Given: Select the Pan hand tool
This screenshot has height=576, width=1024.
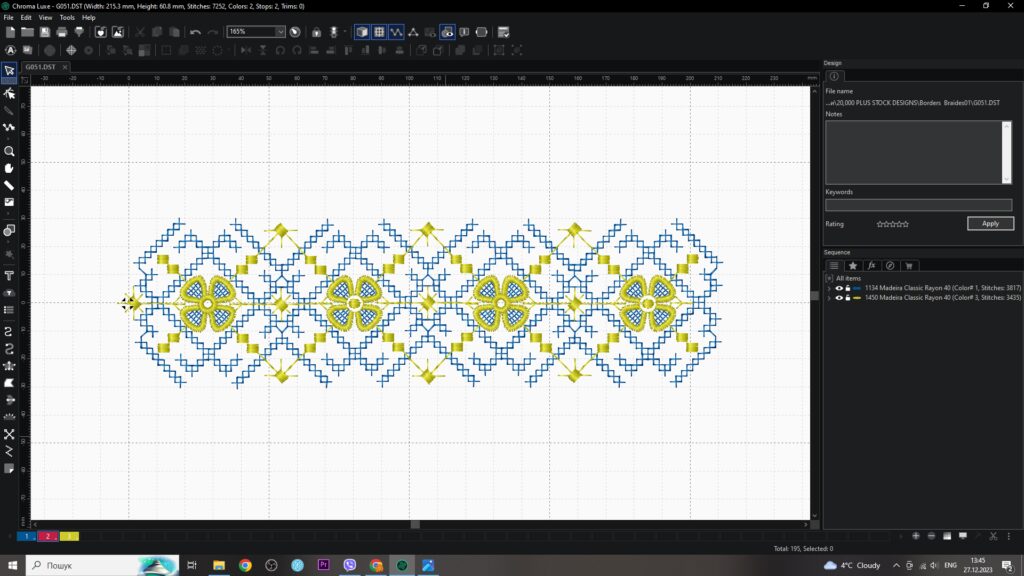Looking at the screenshot, I should tap(9, 168).
